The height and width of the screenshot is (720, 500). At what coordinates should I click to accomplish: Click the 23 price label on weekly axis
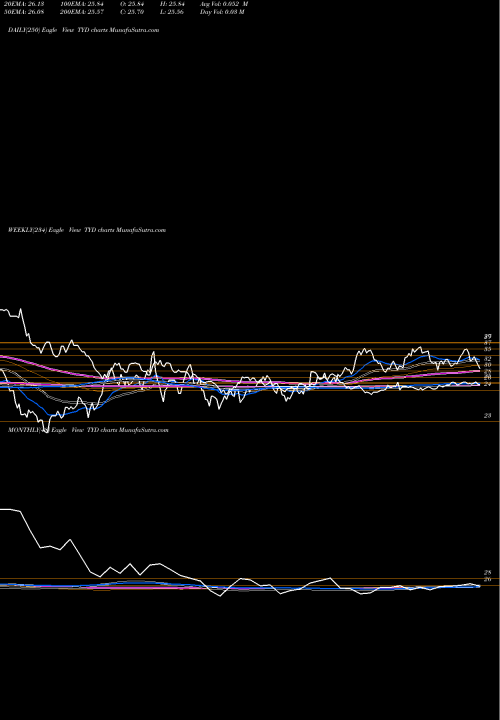click(488, 416)
